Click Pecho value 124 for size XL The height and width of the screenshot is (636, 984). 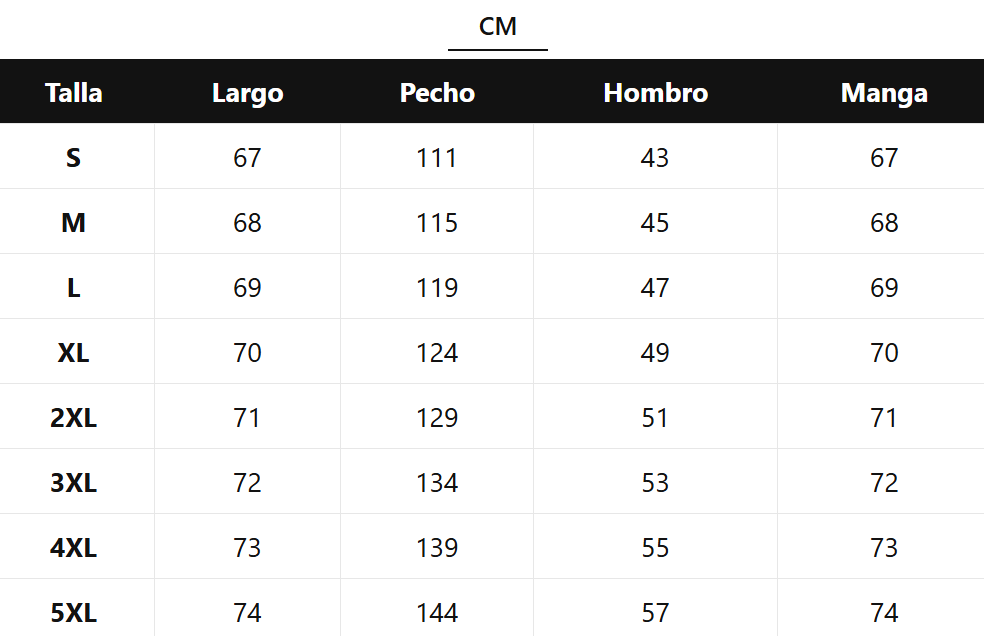point(437,353)
